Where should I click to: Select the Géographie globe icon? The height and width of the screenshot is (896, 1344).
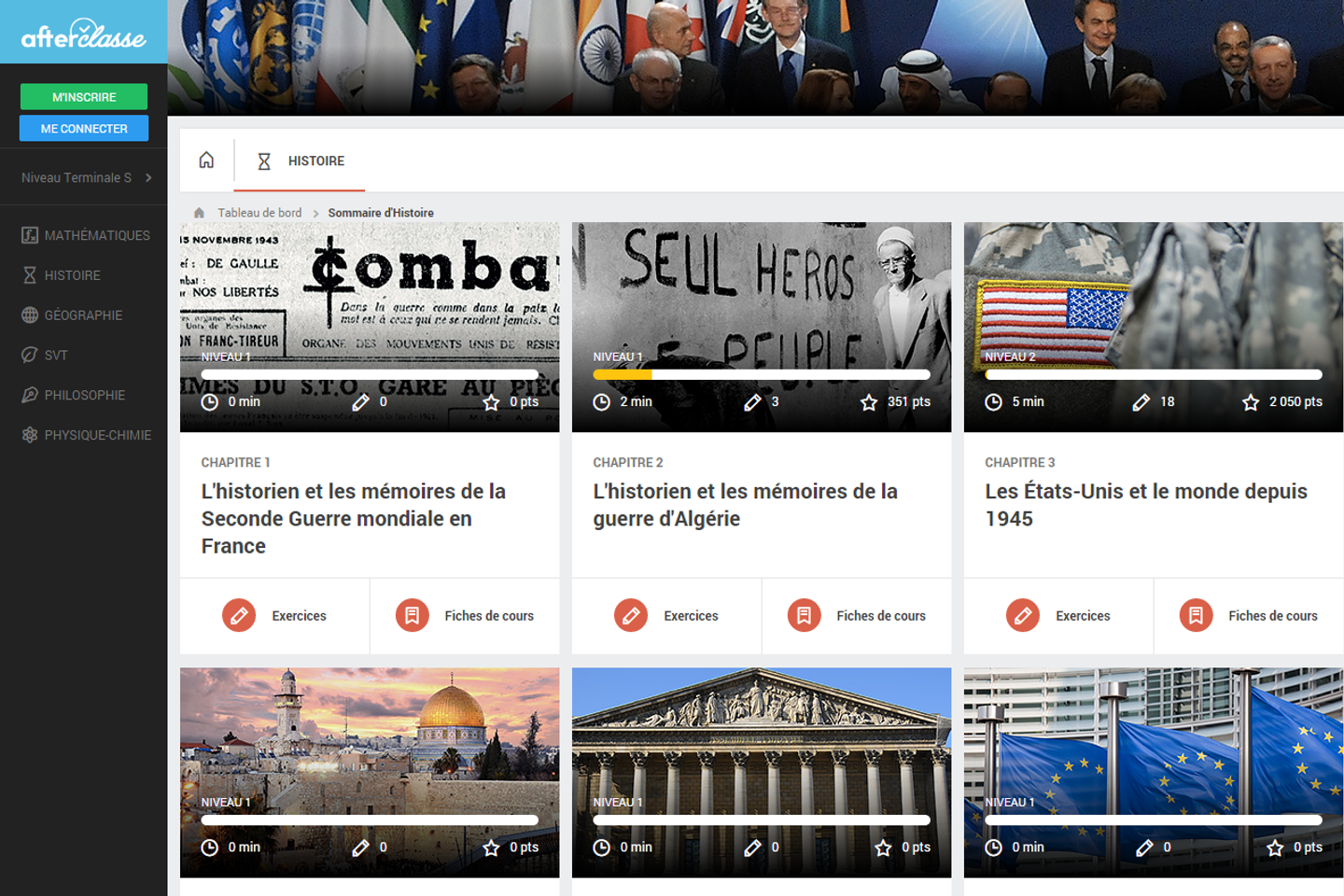coord(30,315)
